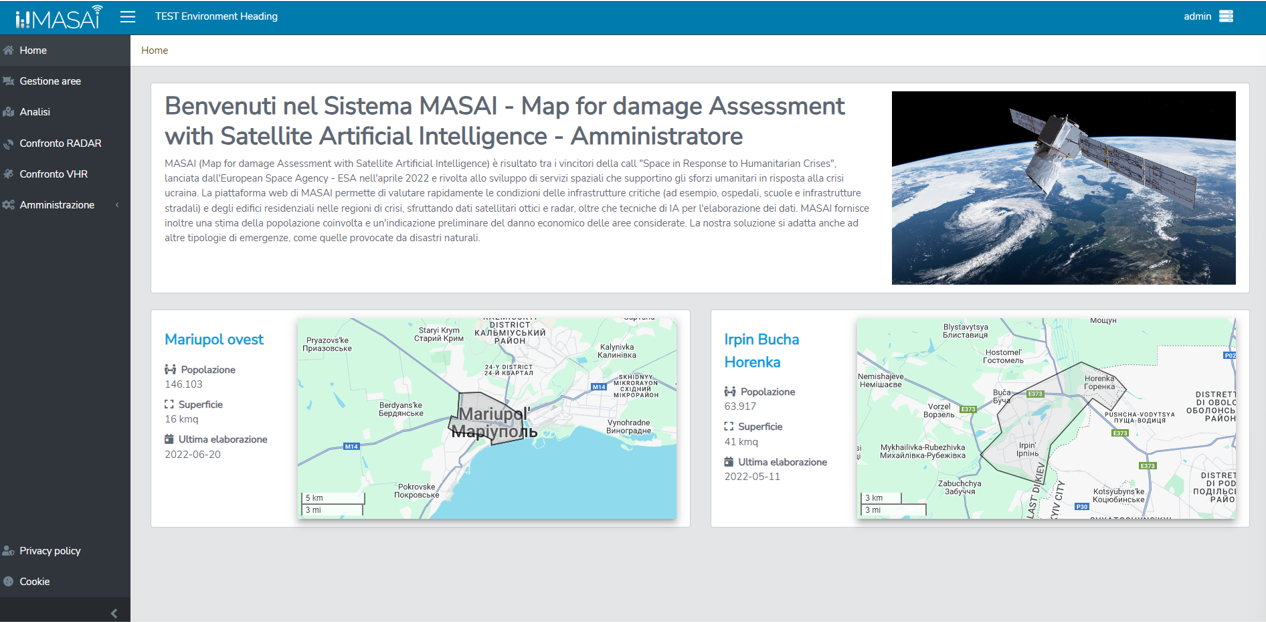Screen dimensions: 1266x622
Task: Click the Irpin Bucha Horenka map preview
Action: tap(1046, 419)
